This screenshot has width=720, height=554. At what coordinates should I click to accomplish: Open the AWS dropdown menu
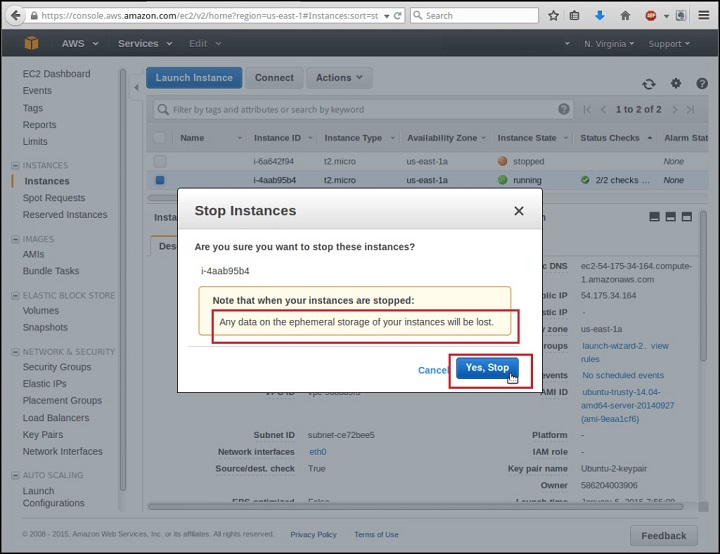tap(80, 44)
